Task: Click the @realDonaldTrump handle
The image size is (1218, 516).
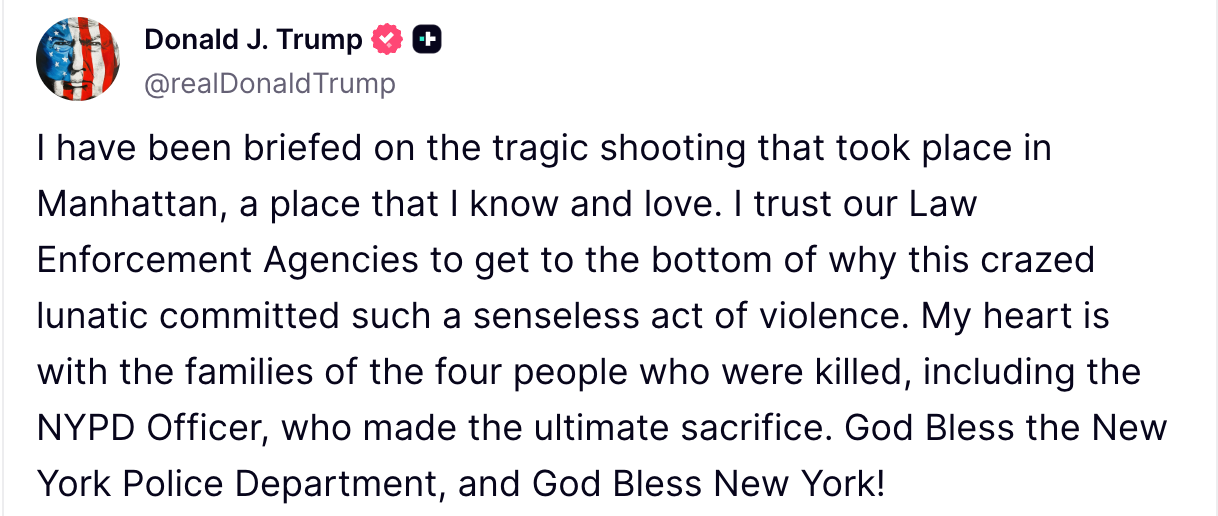Action: 270,83
